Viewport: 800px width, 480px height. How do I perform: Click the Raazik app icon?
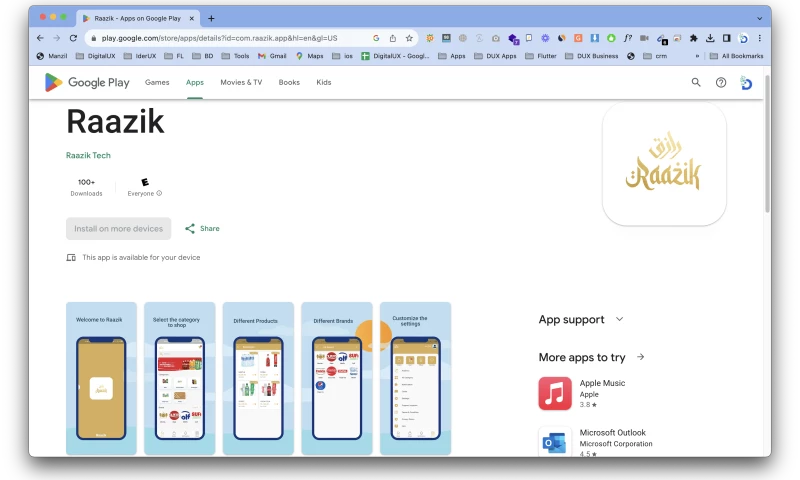tap(664, 163)
